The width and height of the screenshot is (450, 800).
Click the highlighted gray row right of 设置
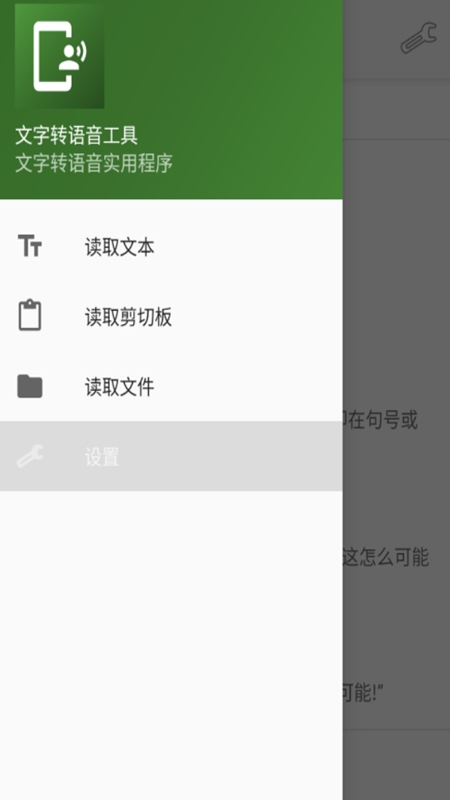[x=230, y=456]
